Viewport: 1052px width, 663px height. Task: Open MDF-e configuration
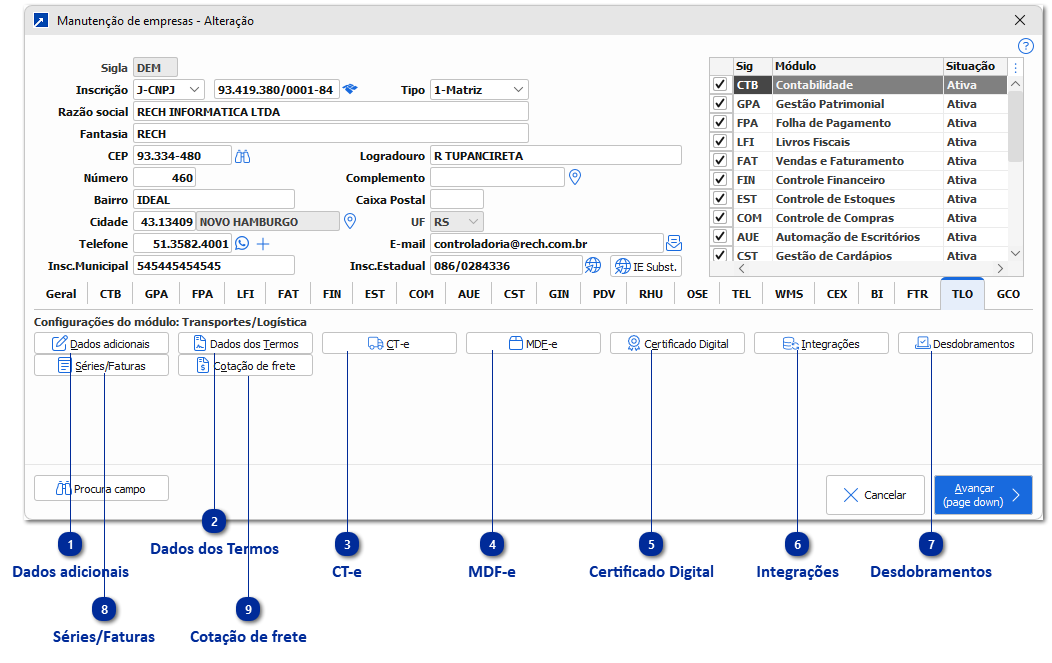(x=533, y=344)
